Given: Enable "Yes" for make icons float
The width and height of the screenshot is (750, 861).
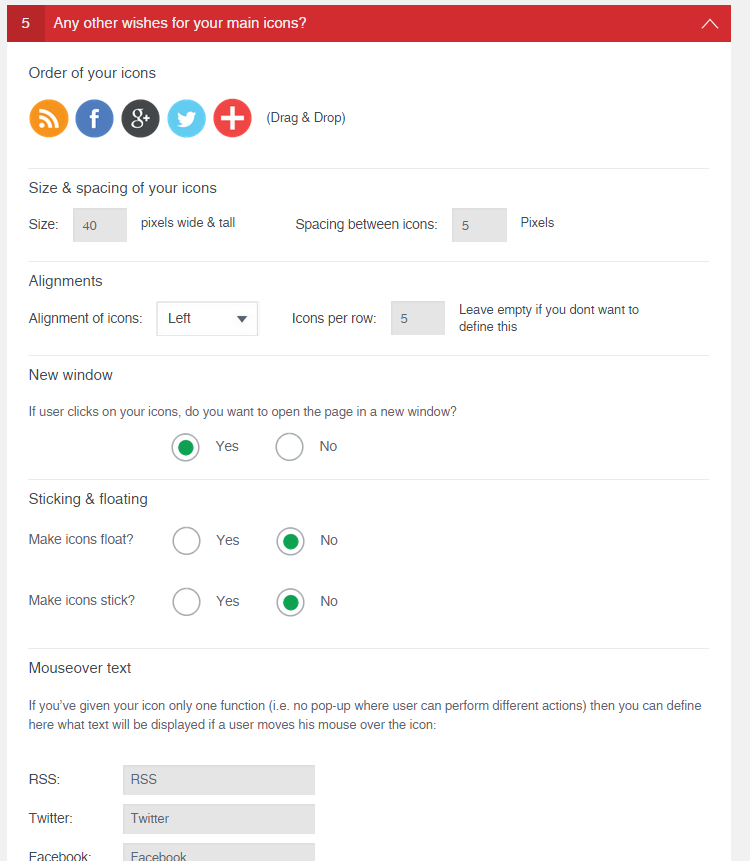Looking at the screenshot, I should click(186, 540).
